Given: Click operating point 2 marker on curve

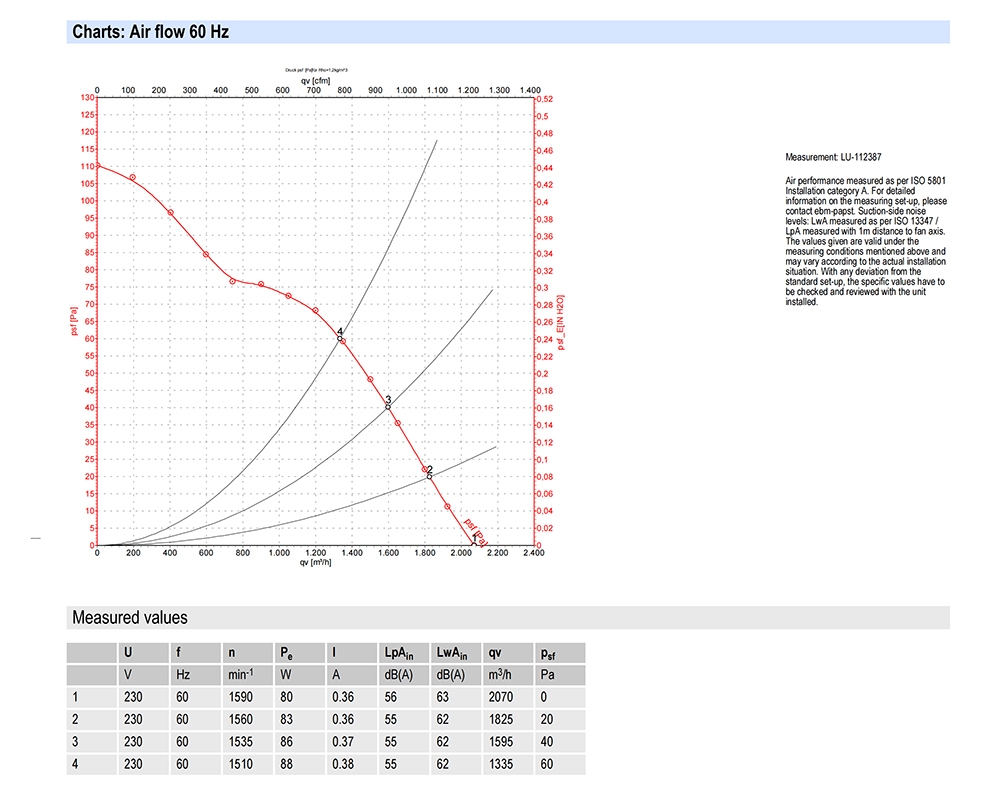Looking at the screenshot, I should click(x=429, y=476).
